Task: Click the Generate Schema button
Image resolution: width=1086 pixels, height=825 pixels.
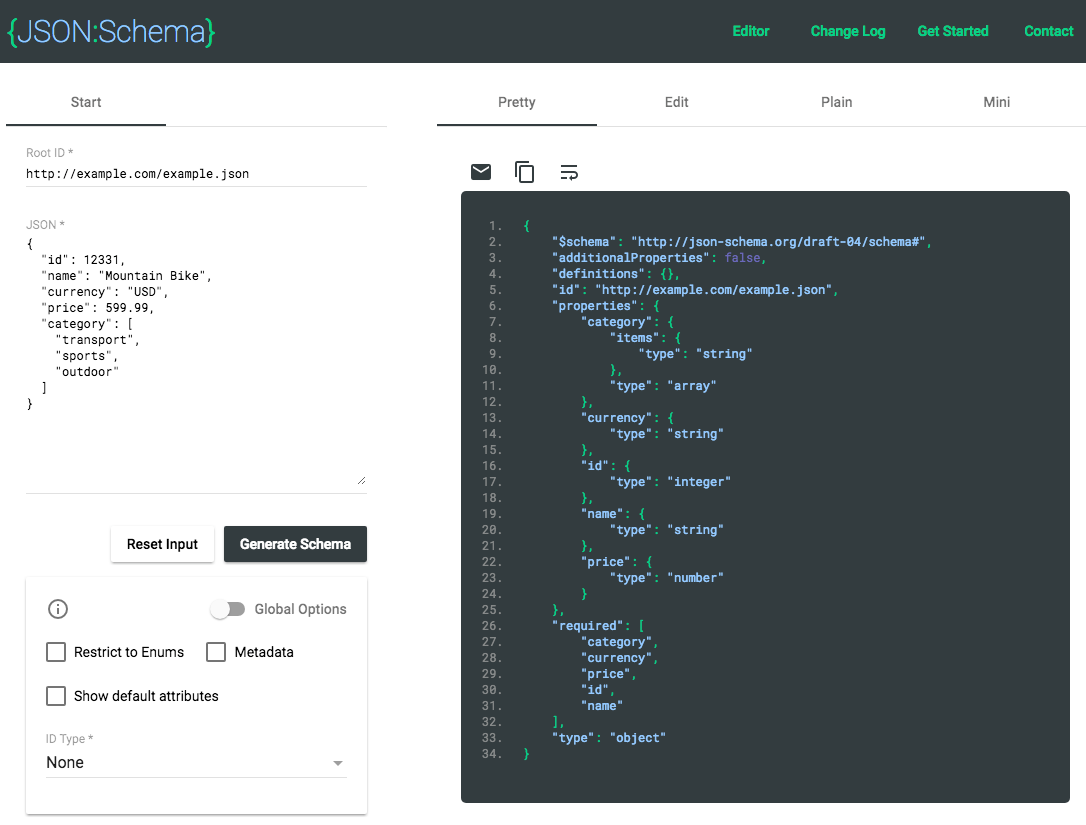Action: (295, 544)
